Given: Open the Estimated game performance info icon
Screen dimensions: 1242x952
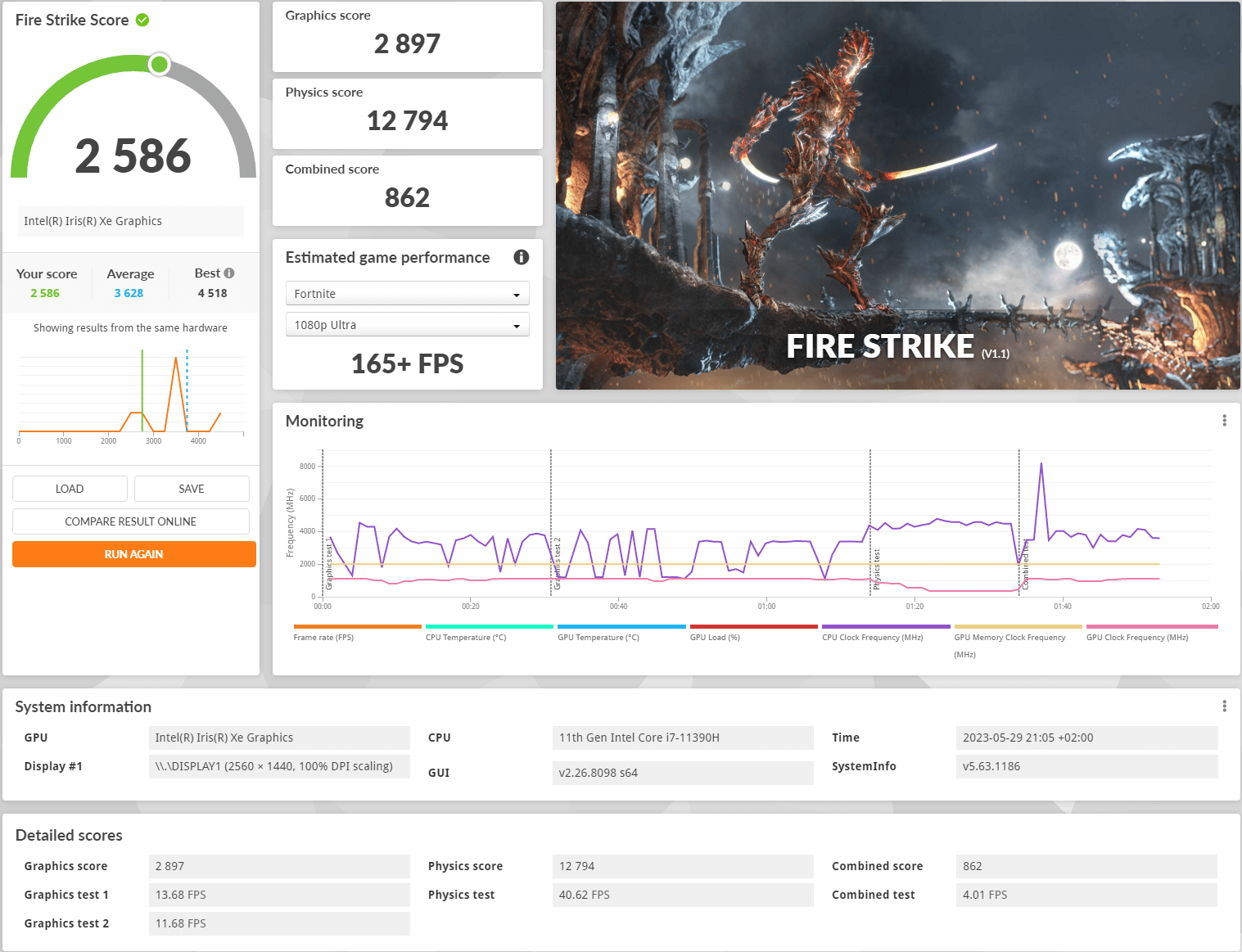Looking at the screenshot, I should pos(521,257).
